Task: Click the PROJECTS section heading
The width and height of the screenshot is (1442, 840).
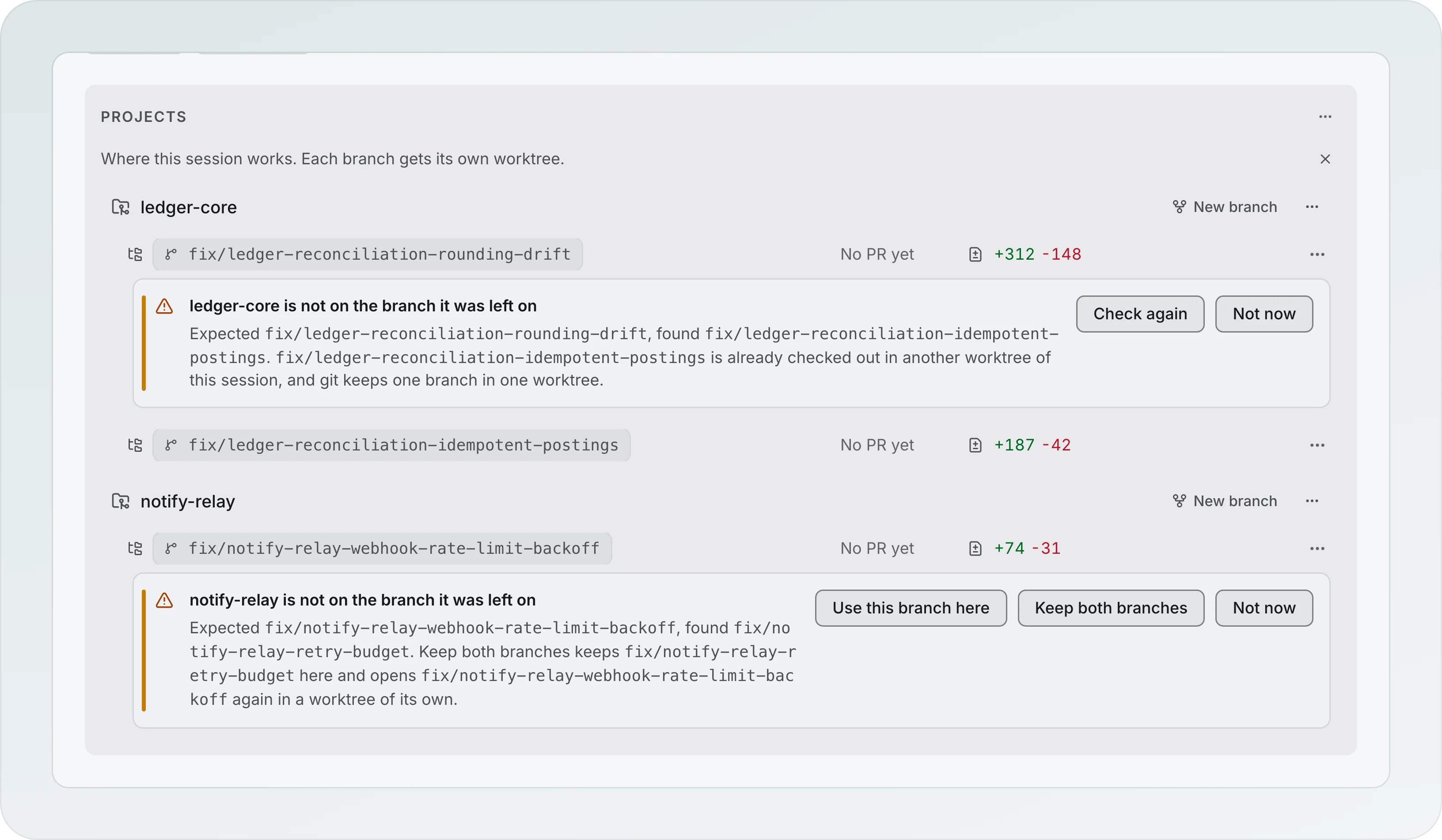Action: 144,117
